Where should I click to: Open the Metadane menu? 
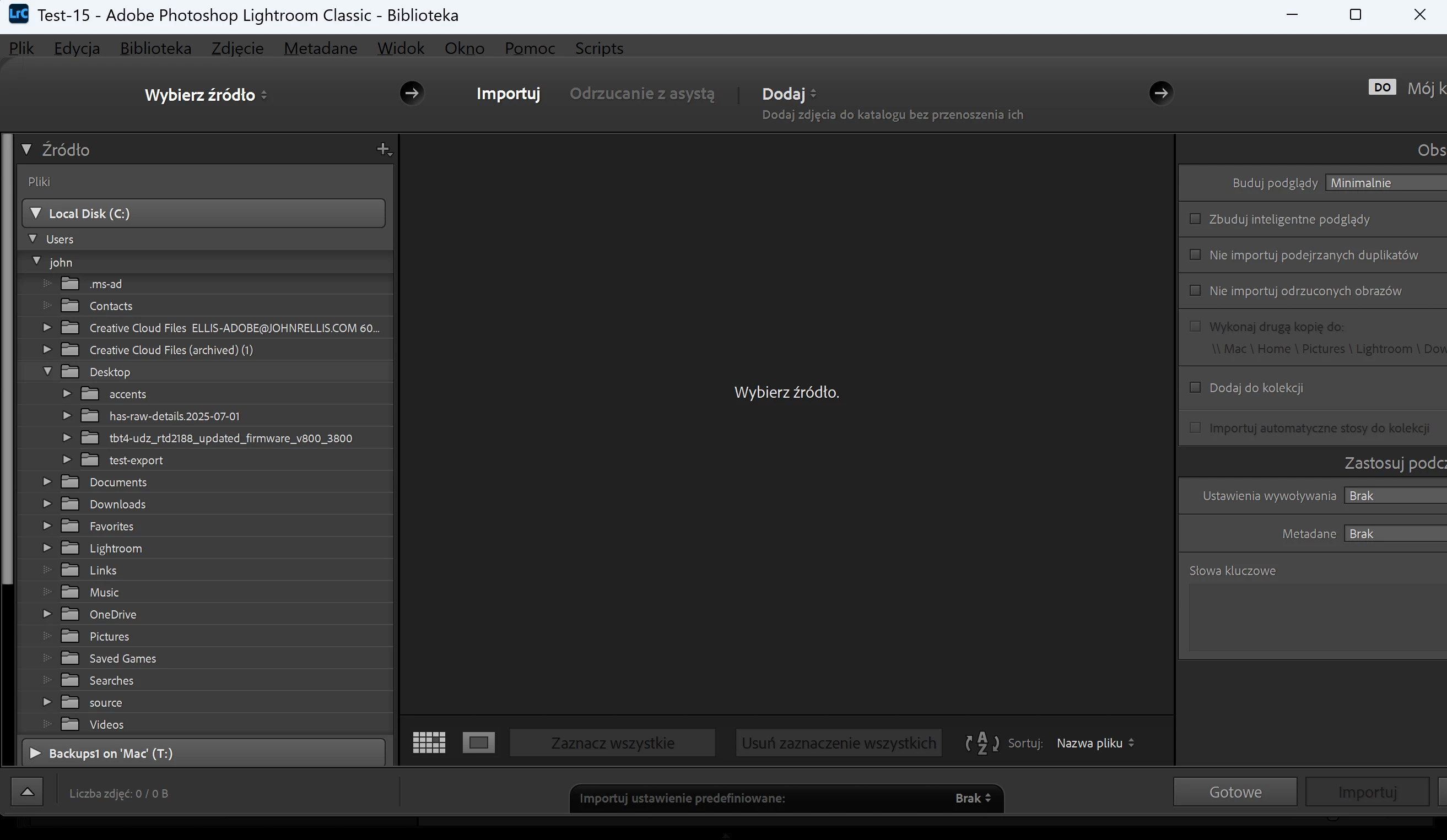(320, 48)
